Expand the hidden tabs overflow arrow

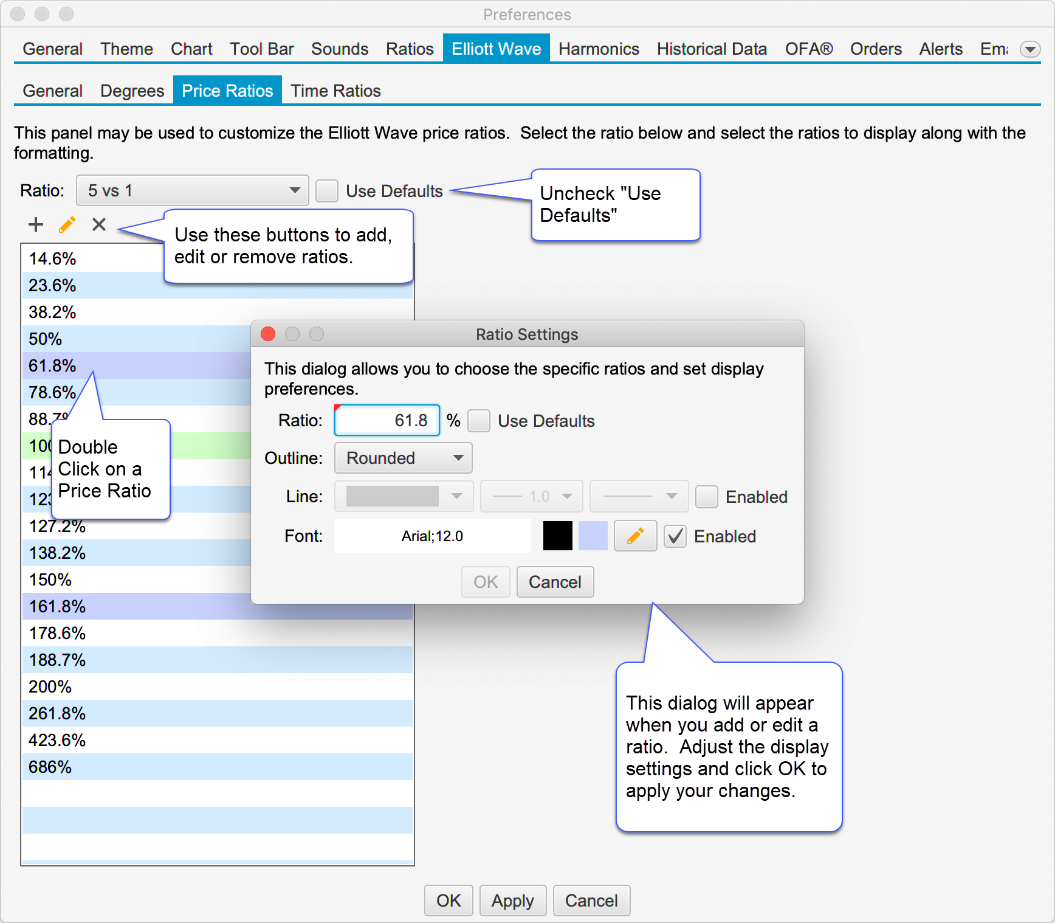tap(1029, 49)
